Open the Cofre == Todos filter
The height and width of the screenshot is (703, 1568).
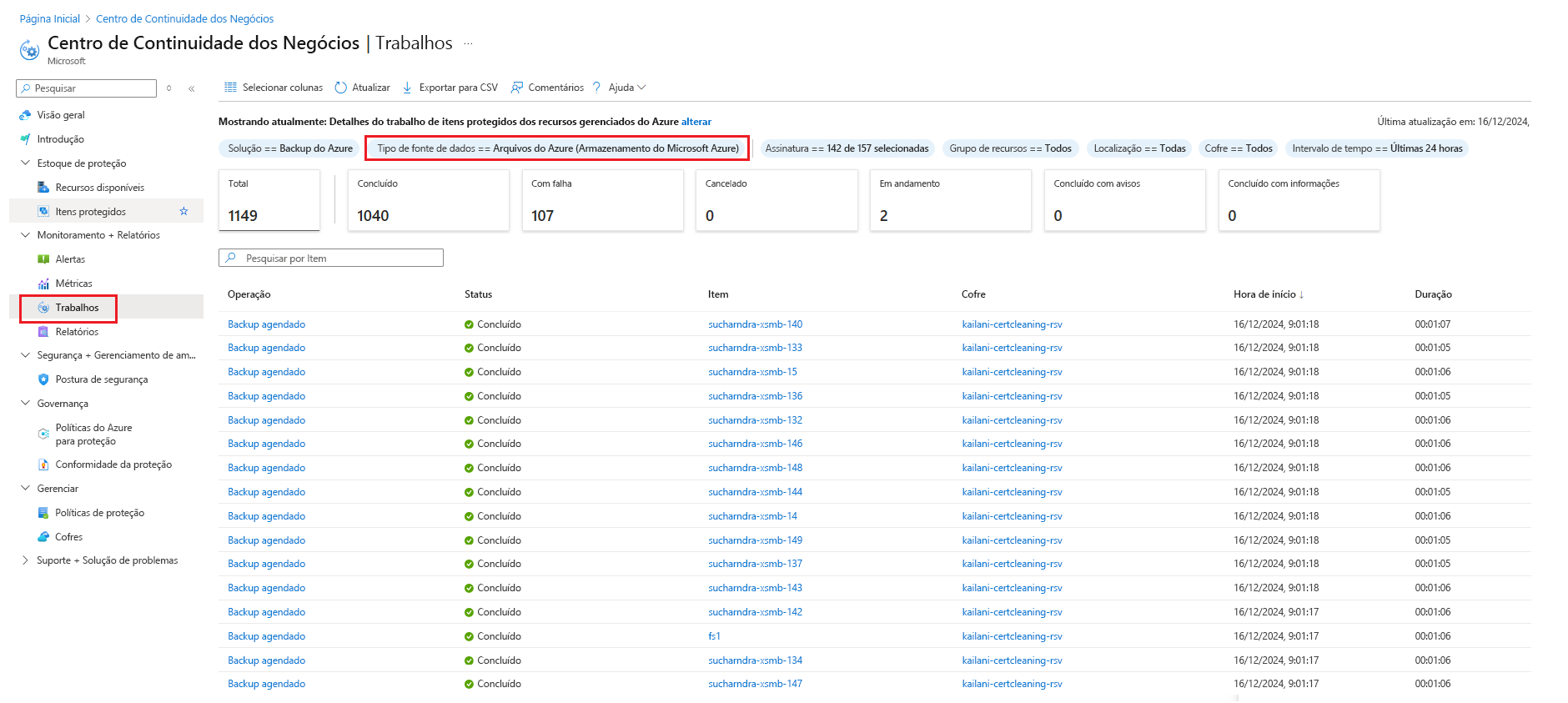(x=1239, y=148)
